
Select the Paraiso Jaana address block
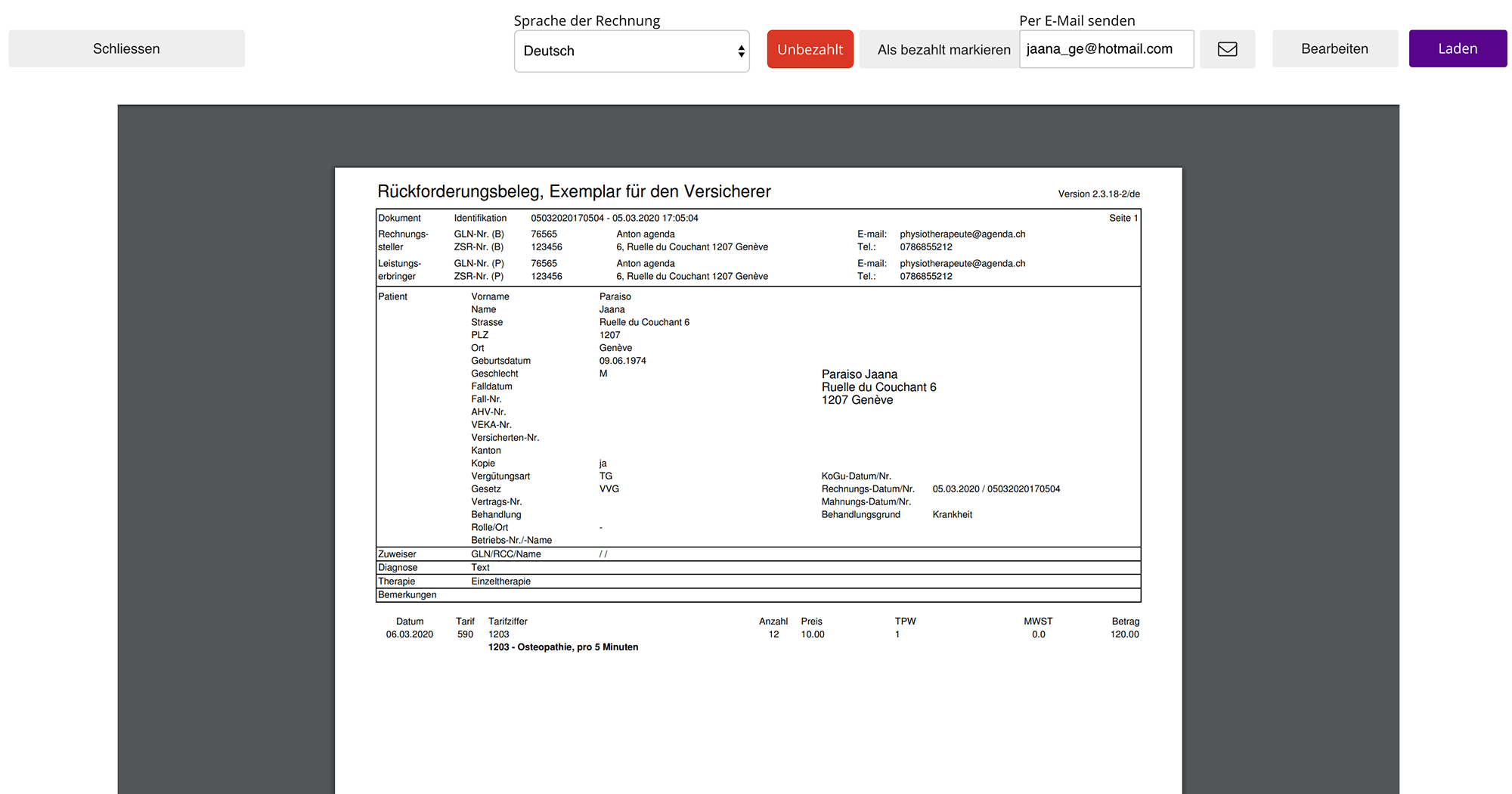tap(878, 387)
